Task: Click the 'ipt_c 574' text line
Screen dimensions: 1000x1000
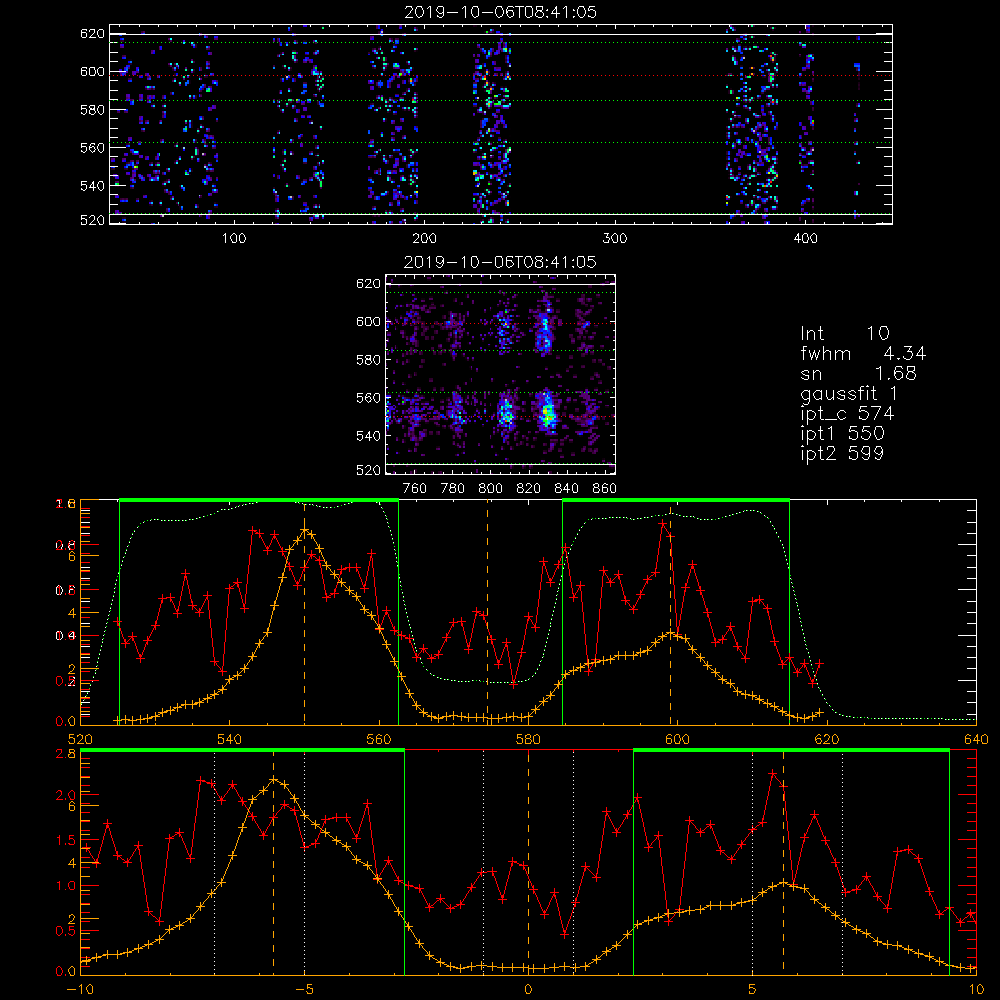Action: click(847, 414)
